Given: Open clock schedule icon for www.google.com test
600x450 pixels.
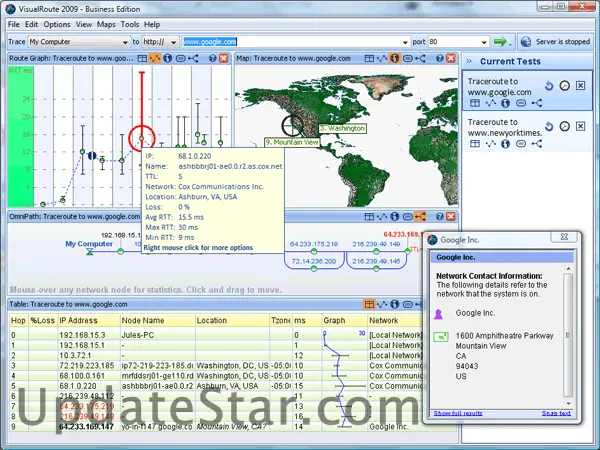Looking at the screenshot, I should coord(565,86).
